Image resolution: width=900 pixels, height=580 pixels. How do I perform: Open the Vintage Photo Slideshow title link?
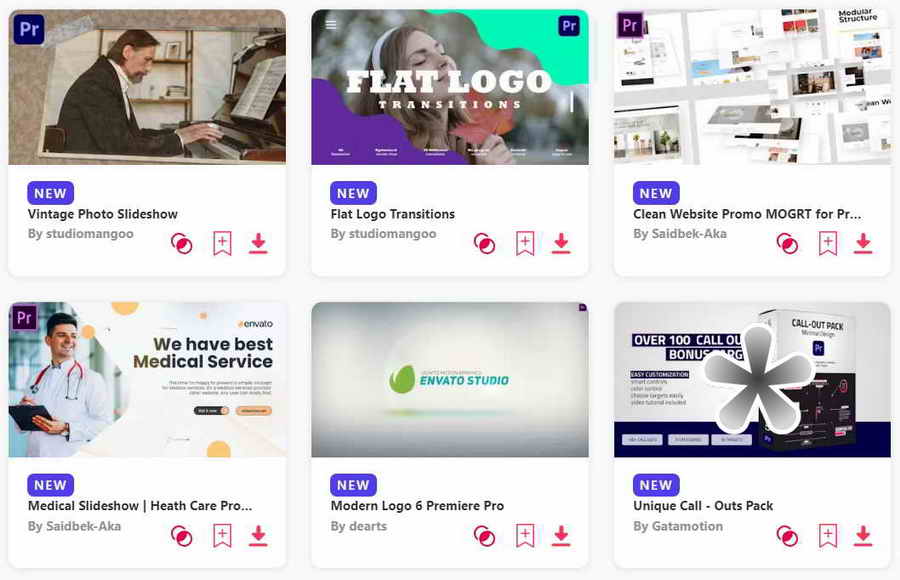coord(103,214)
